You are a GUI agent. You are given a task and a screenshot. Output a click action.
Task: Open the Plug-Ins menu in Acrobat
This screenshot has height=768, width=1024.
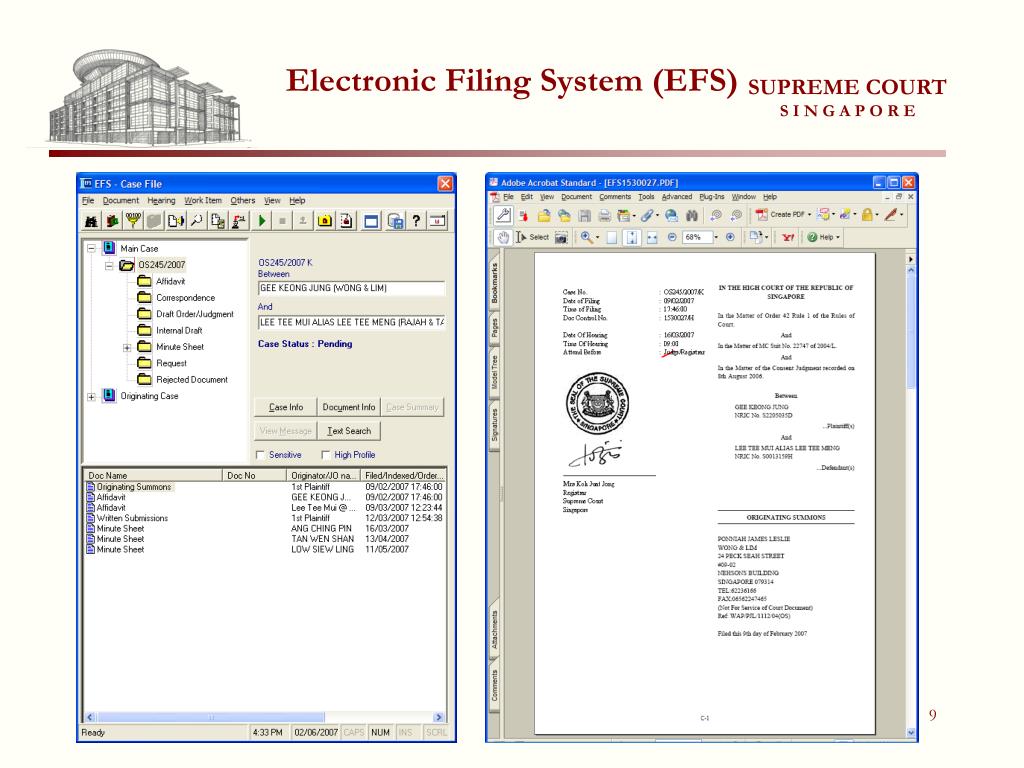pyautogui.click(x=711, y=197)
